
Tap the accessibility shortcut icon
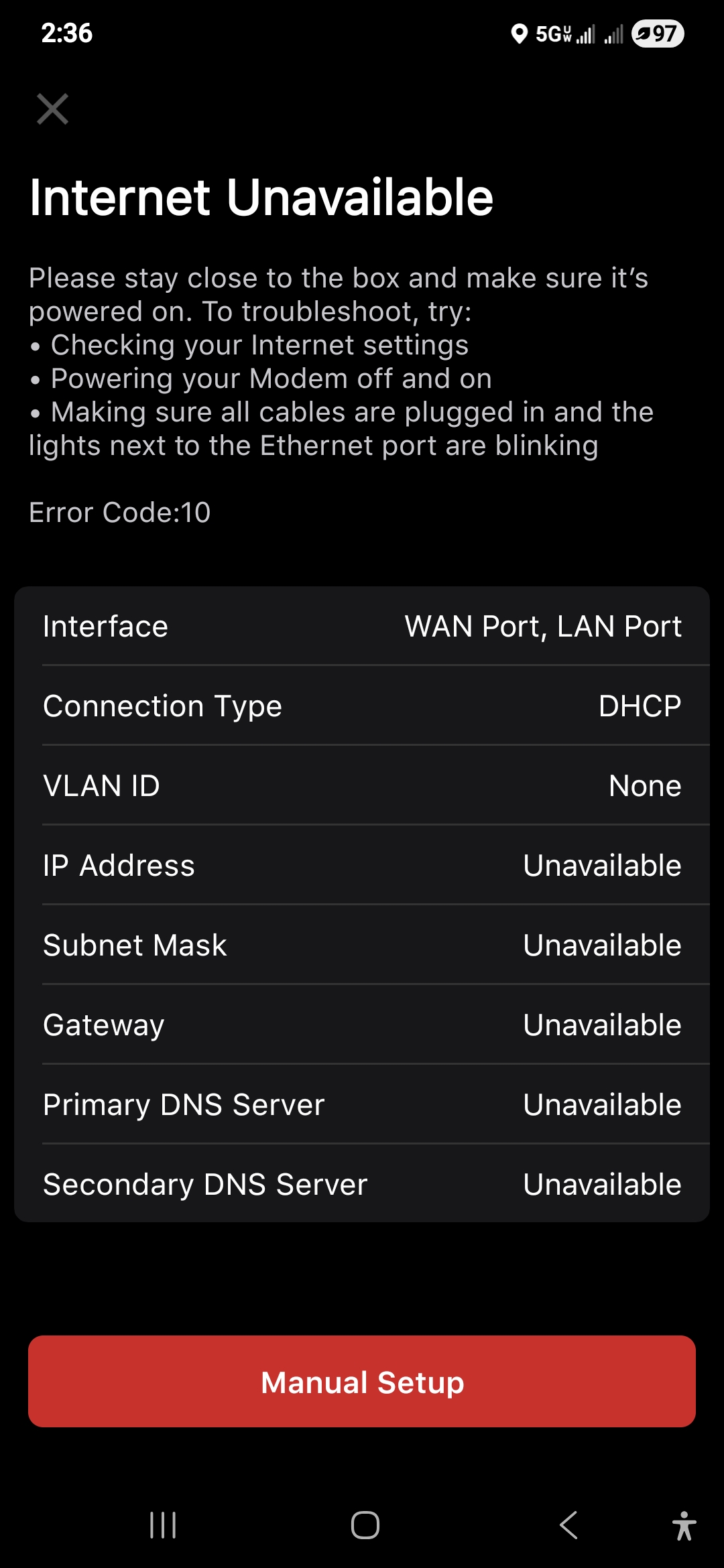(684, 1526)
